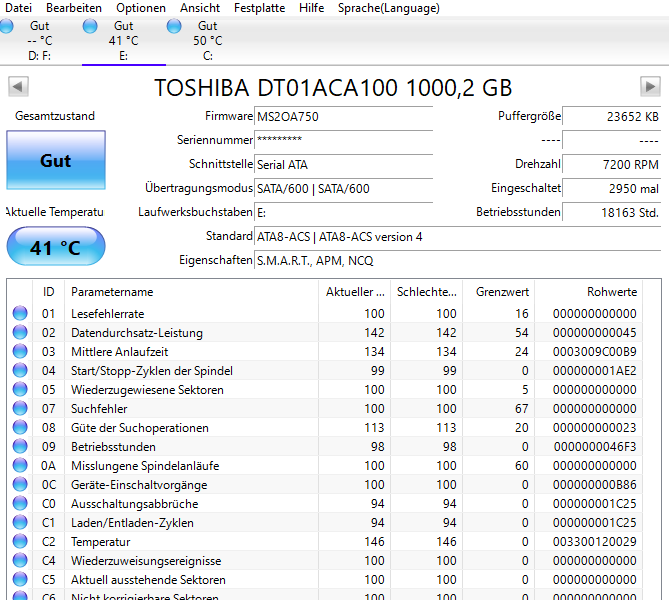Click the 41 °C temperature button

(56, 246)
